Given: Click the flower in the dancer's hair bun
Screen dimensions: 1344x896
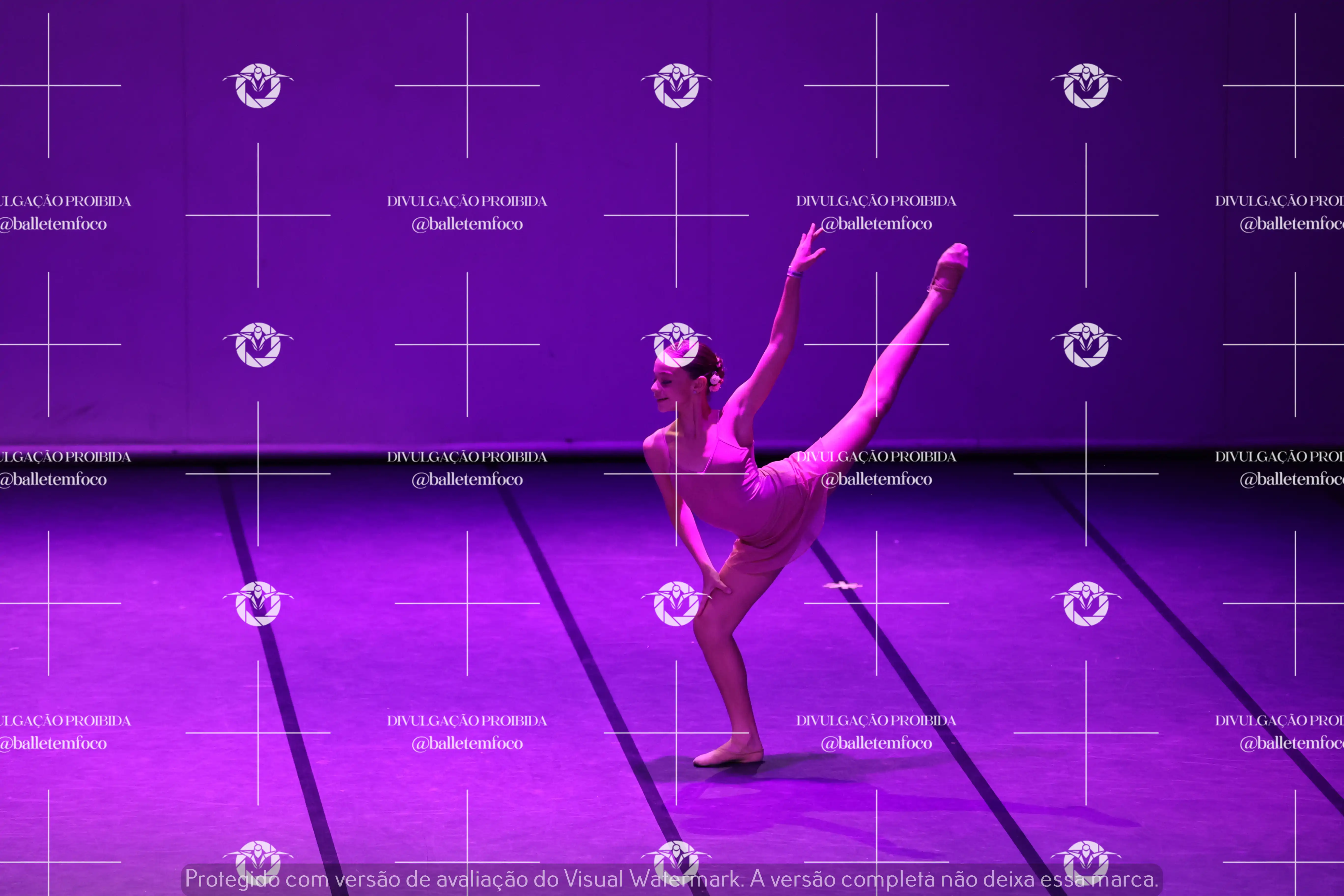Looking at the screenshot, I should 714,380.
